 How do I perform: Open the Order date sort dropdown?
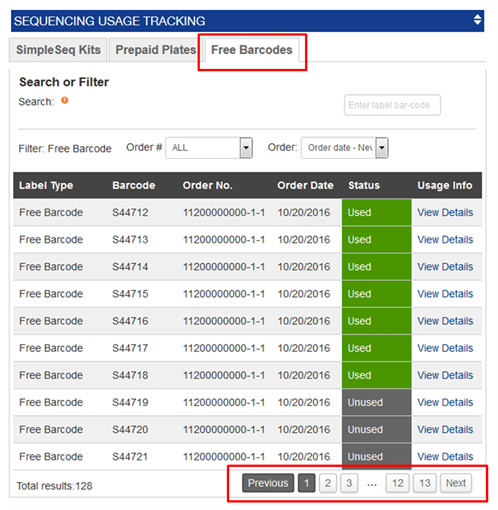345,148
